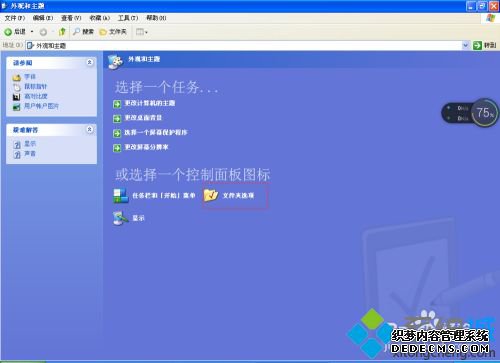
Task: Click the forward arrow toolbar icon
Action: coord(43,32)
